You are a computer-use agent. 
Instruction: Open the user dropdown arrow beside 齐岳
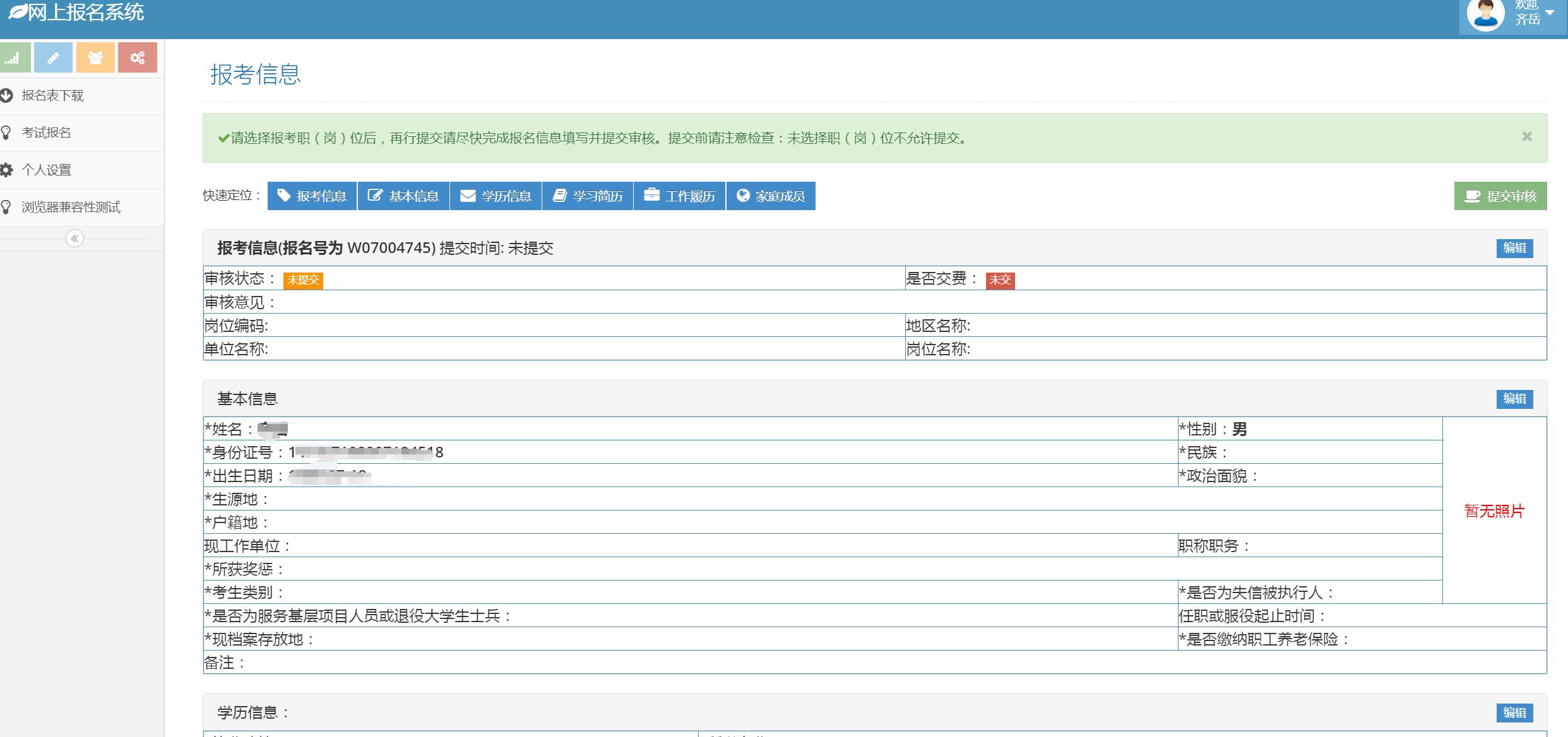[1550, 13]
